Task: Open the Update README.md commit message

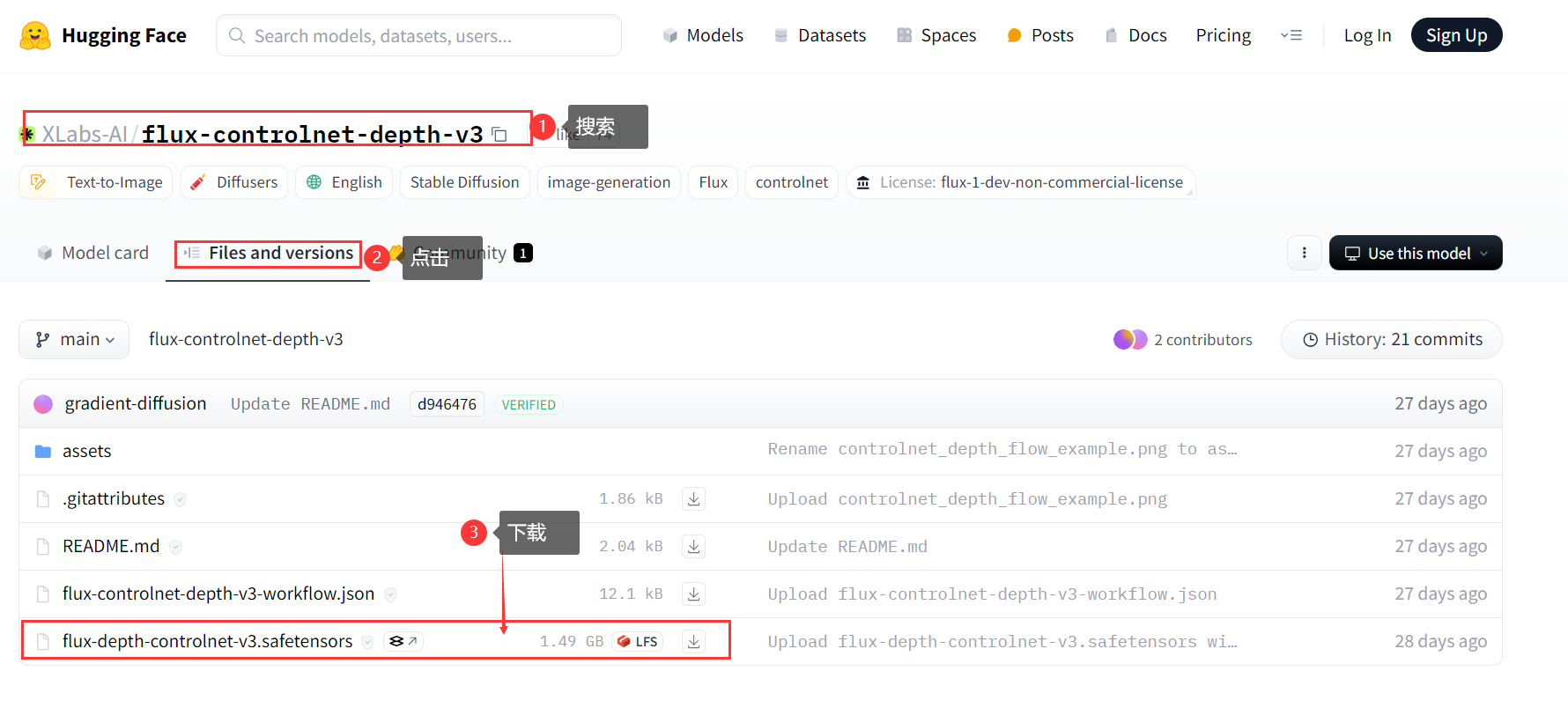Action: pos(310,404)
